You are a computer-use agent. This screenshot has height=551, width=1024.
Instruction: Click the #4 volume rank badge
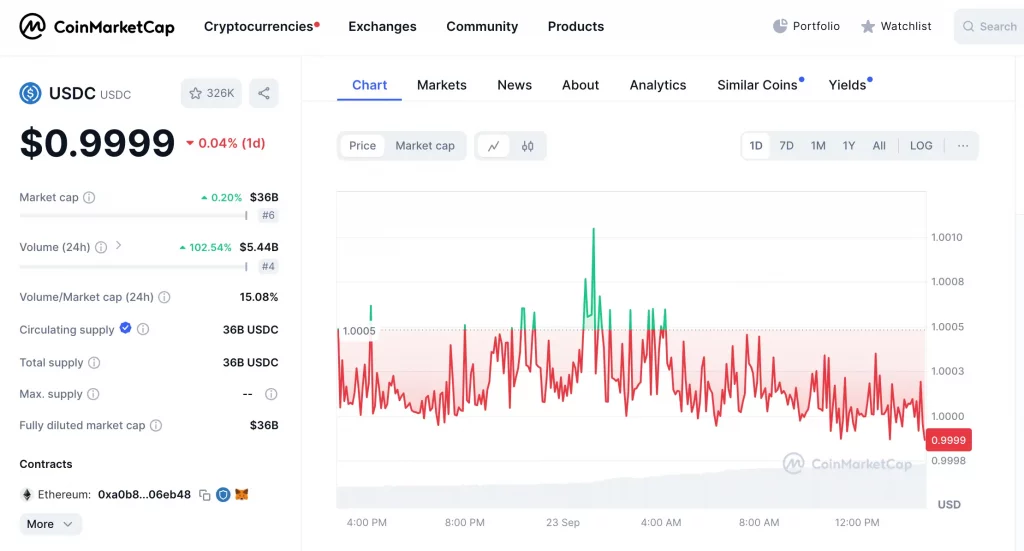[268, 266]
